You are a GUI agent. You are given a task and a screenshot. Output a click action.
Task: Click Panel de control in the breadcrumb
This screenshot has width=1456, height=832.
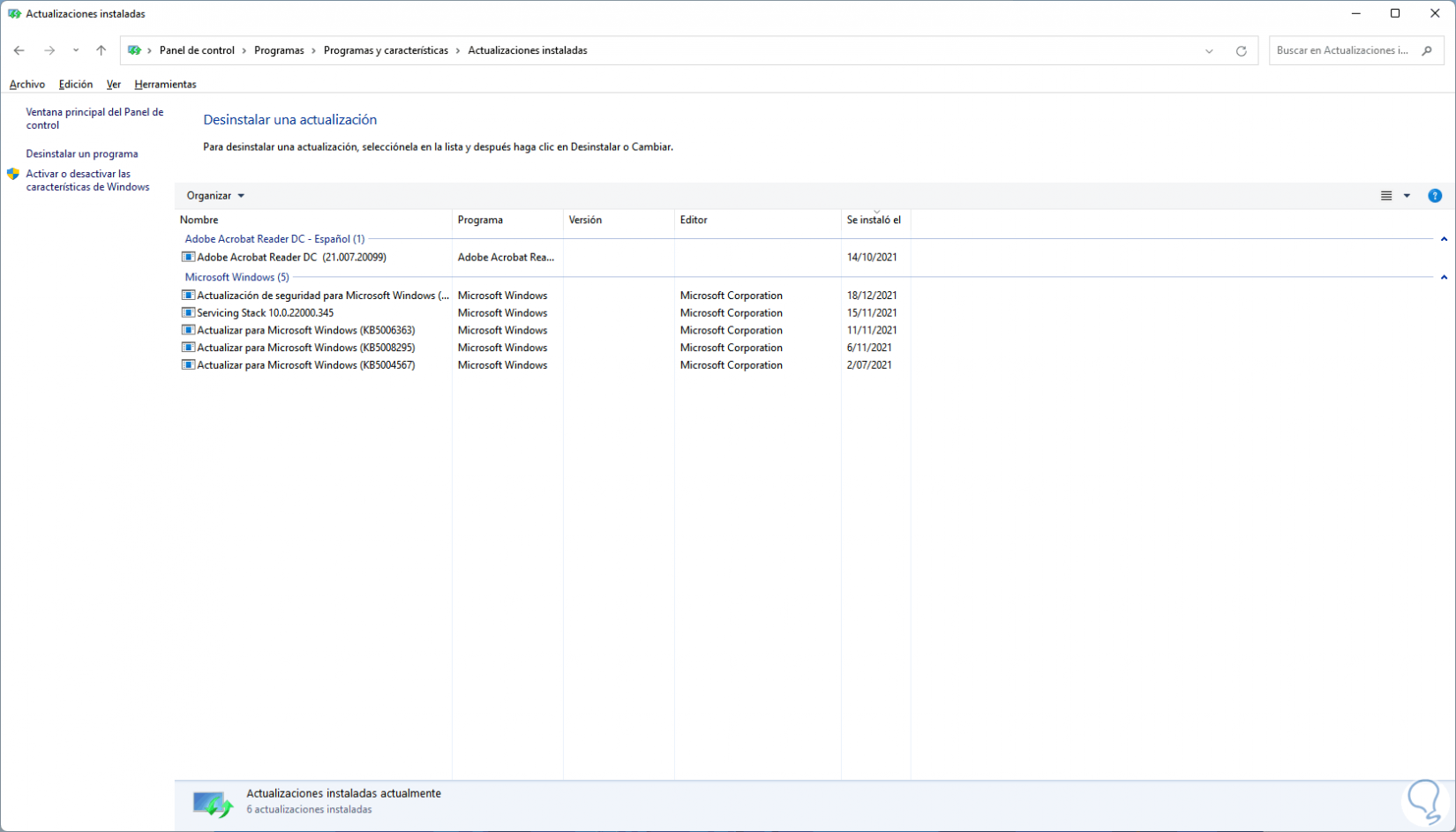[x=197, y=50]
